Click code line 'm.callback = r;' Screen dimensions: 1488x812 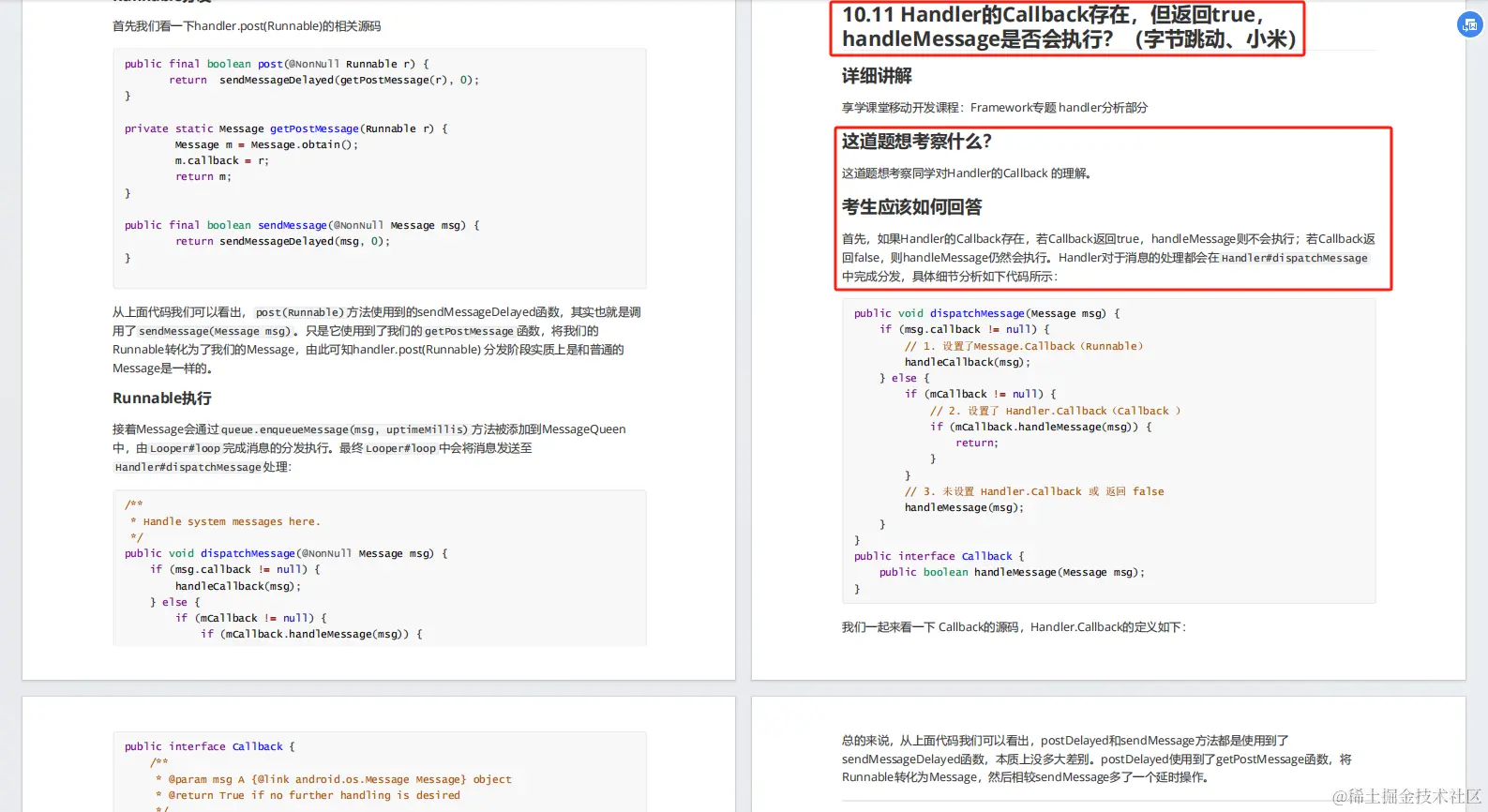(221, 160)
